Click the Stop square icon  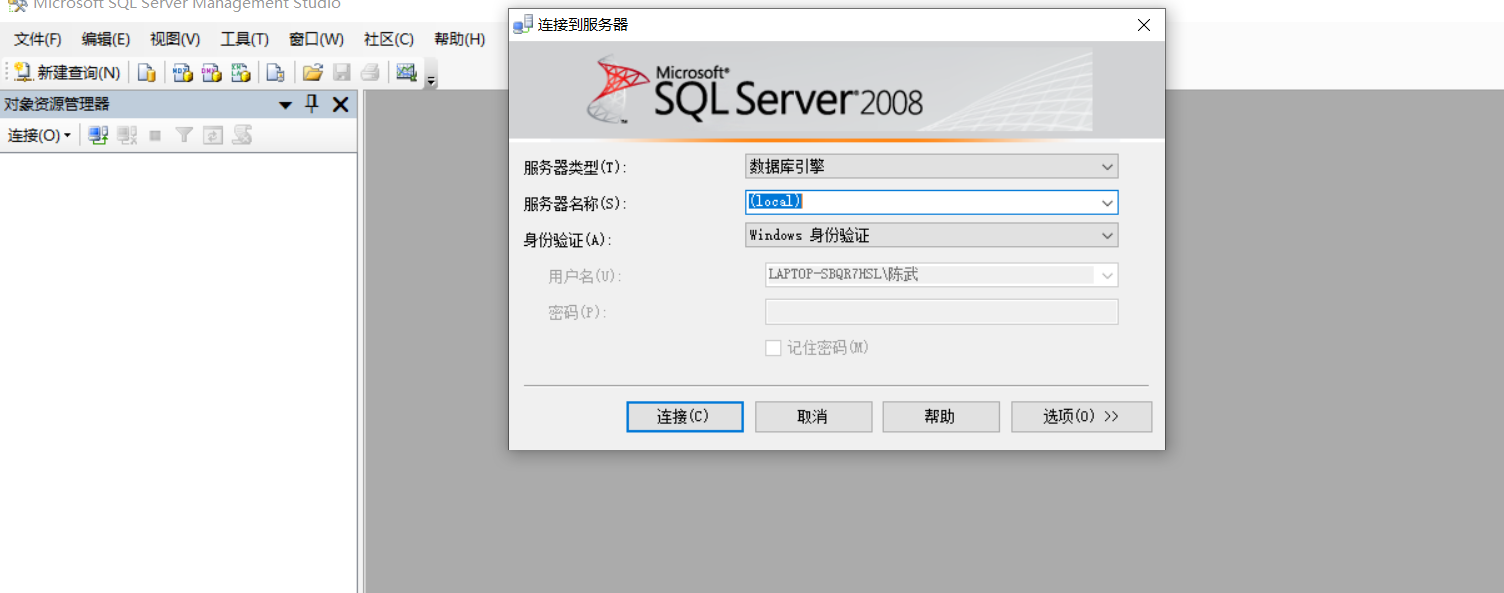pyautogui.click(x=155, y=135)
